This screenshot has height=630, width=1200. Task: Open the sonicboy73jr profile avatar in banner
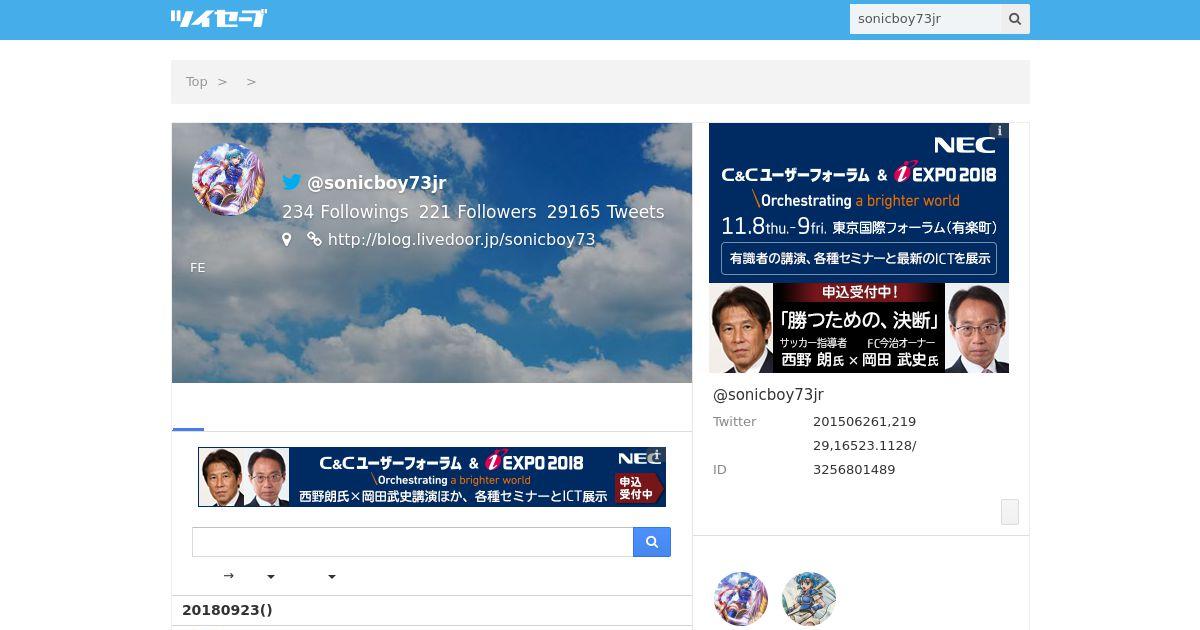tap(228, 180)
